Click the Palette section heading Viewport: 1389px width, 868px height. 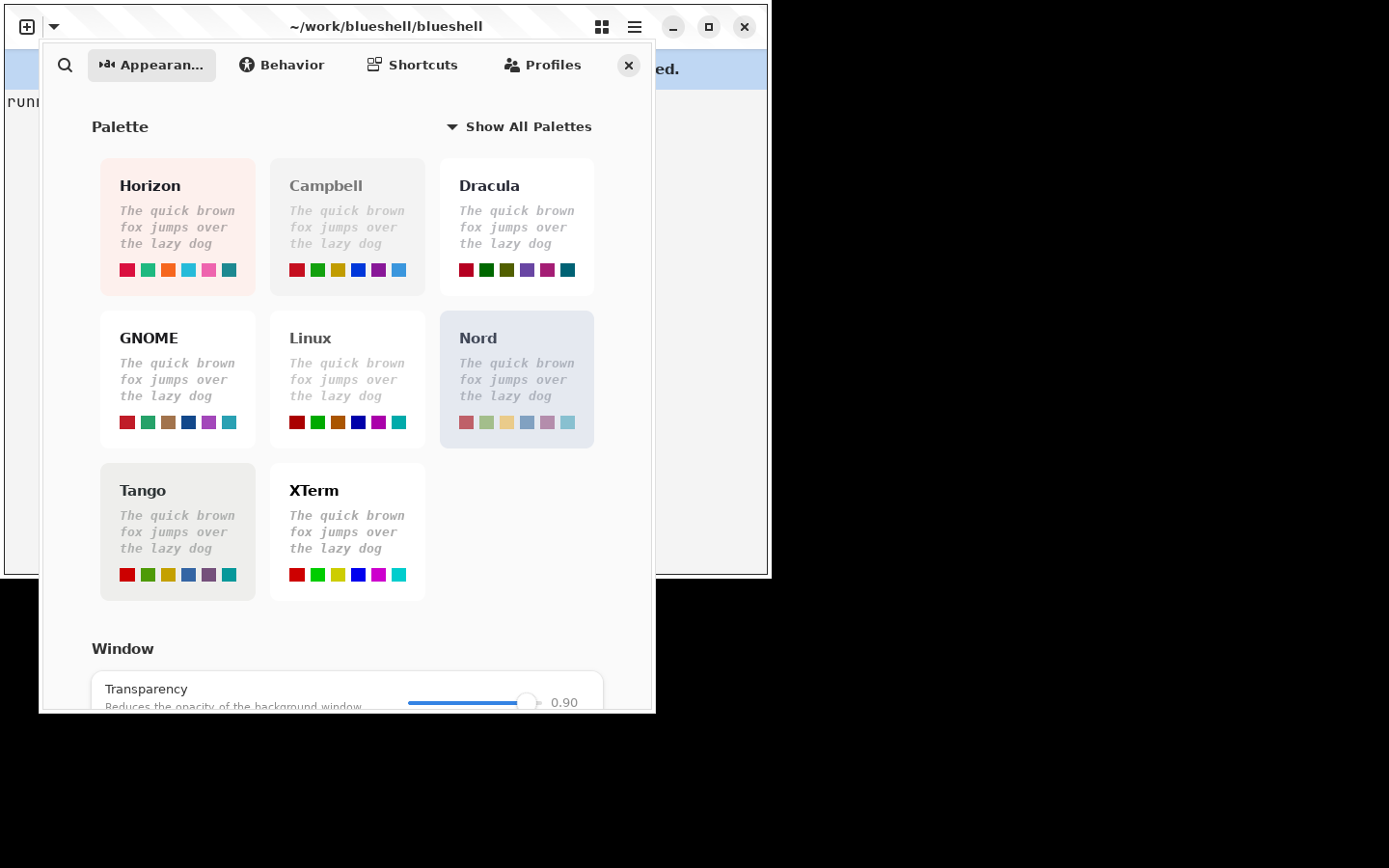tap(121, 127)
